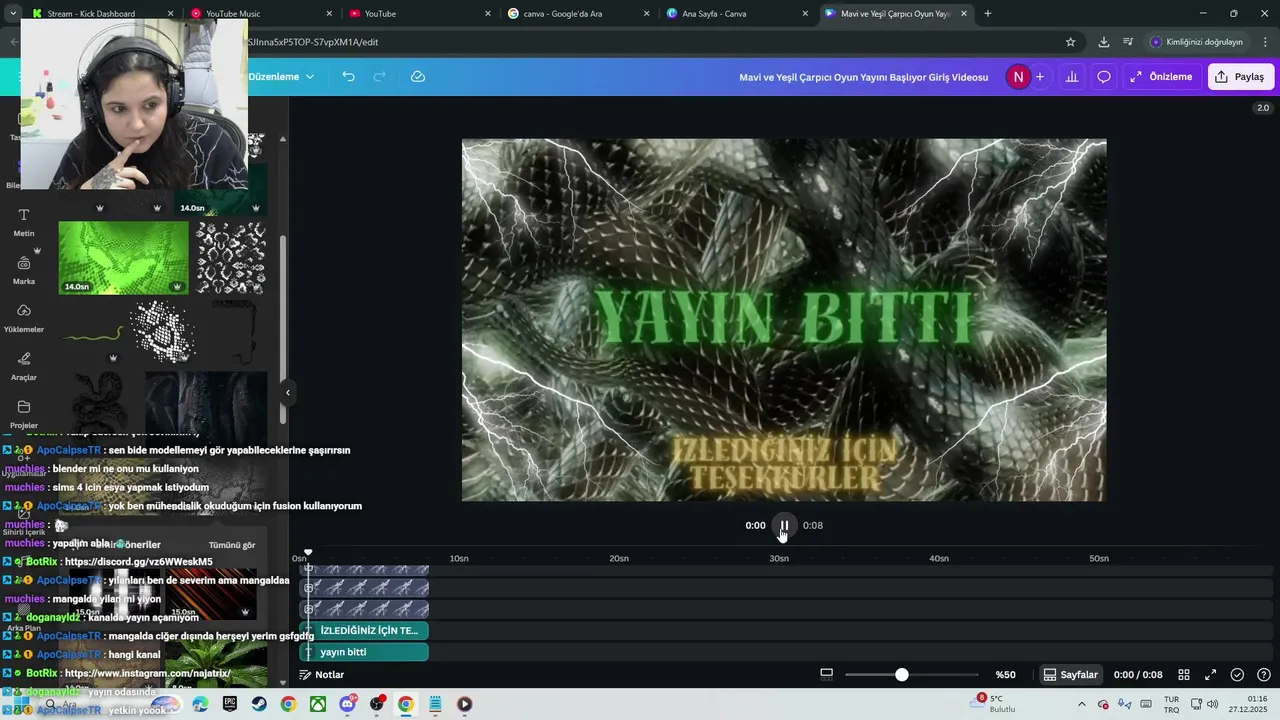
Task: Select the white dotted snake head element
Action: coord(161,333)
